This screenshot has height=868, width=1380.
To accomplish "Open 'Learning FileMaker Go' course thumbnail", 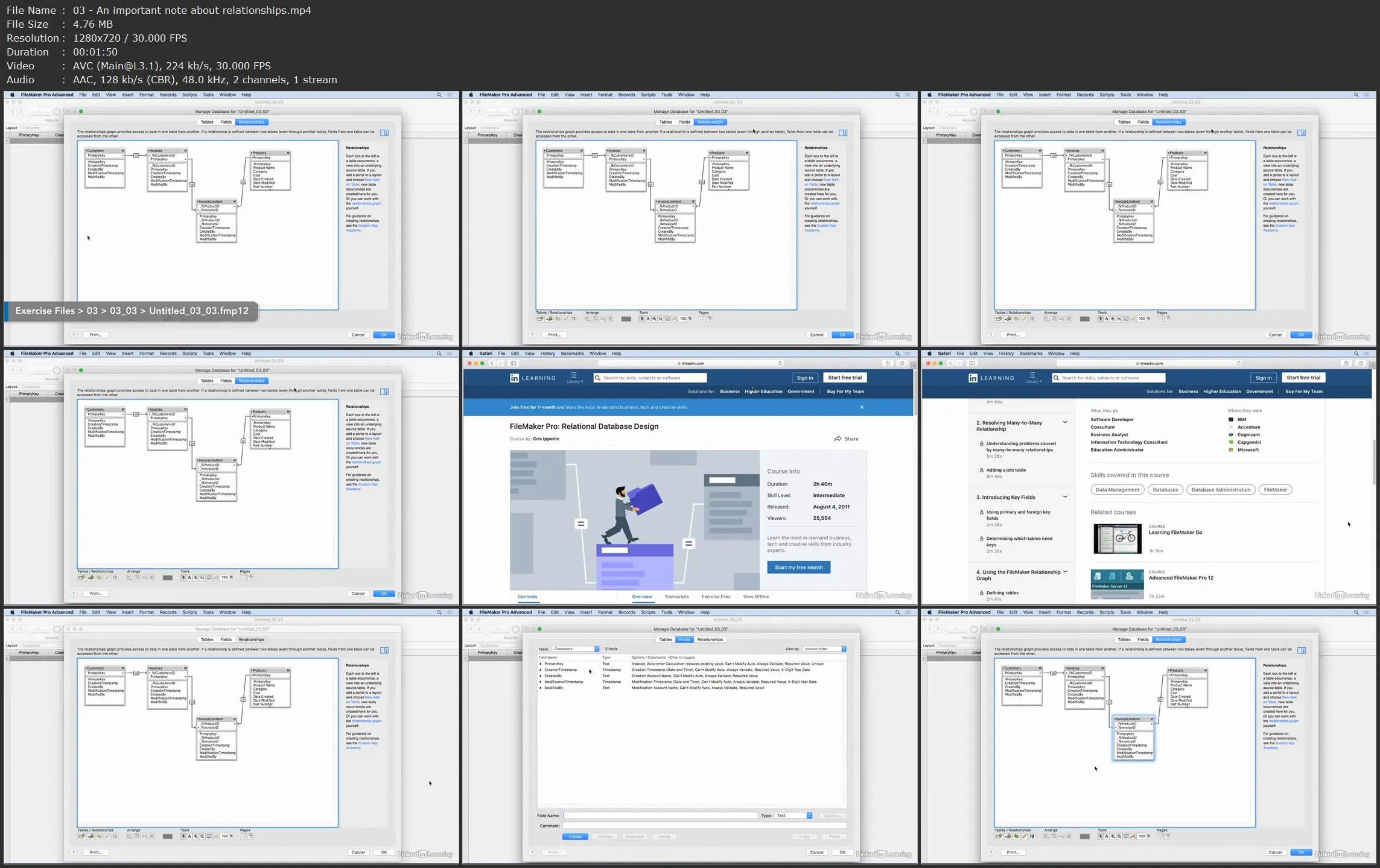I will [x=1117, y=539].
